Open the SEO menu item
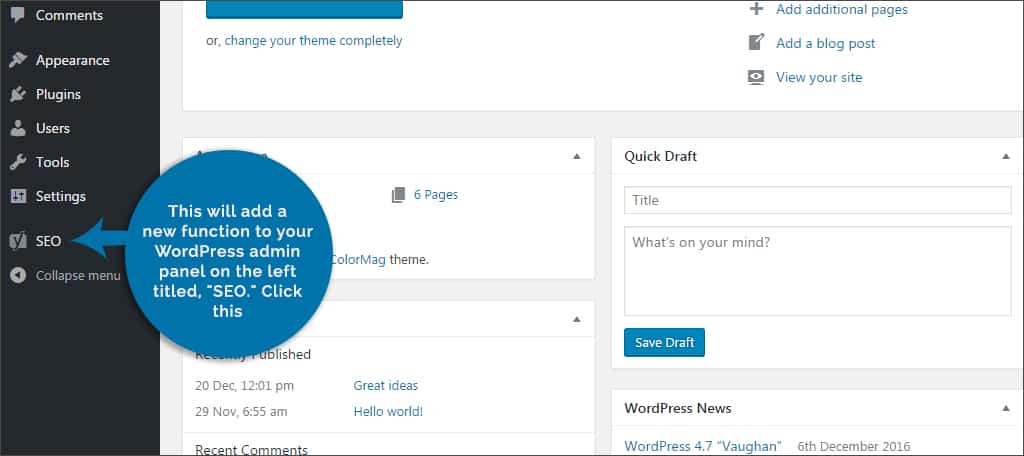The image size is (1024, 456). (48, 241)
